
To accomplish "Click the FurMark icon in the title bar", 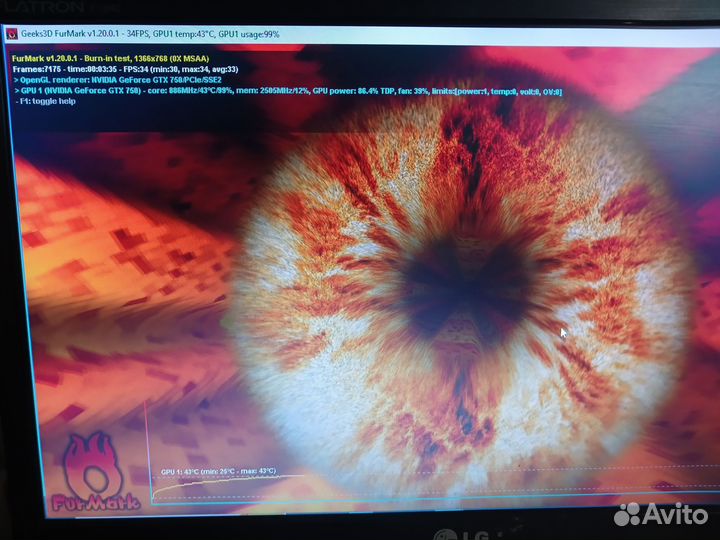I will [11, 33].
